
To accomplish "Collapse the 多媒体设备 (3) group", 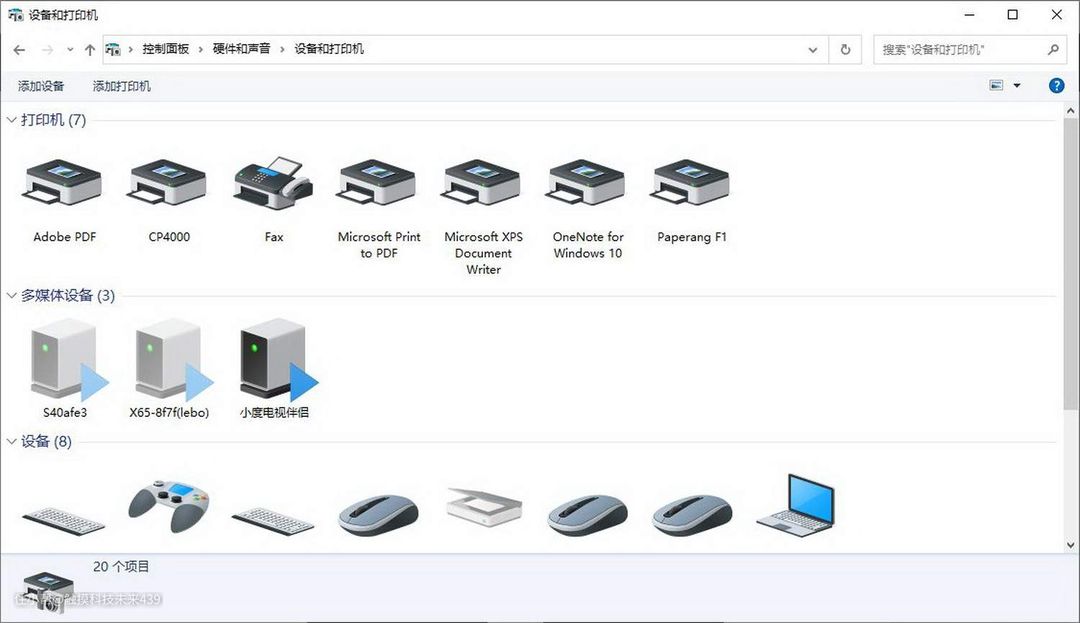I will pos(12,296).
